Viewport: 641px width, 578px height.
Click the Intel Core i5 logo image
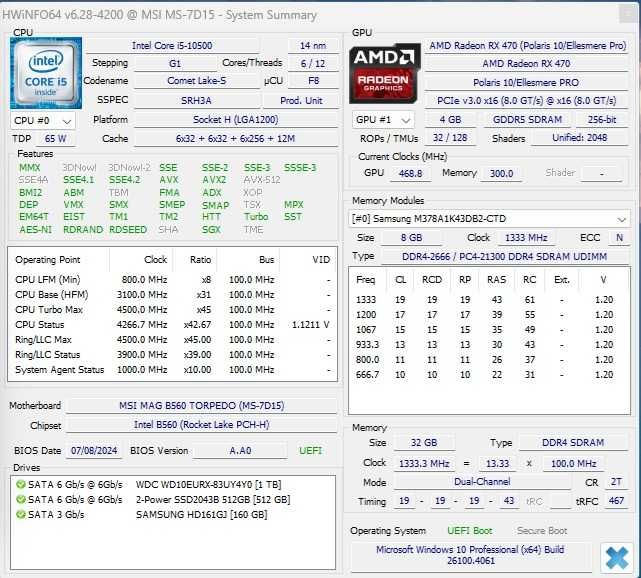click(x=46, y=73)
